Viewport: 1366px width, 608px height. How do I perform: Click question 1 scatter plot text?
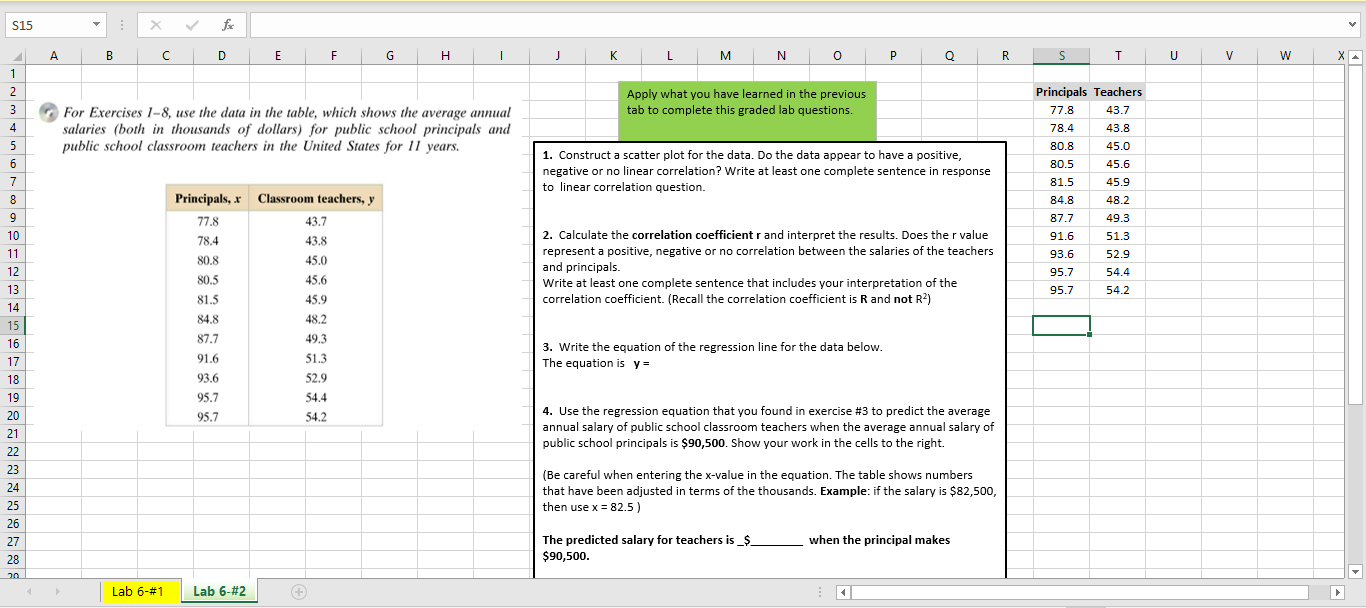click(766, 171)
